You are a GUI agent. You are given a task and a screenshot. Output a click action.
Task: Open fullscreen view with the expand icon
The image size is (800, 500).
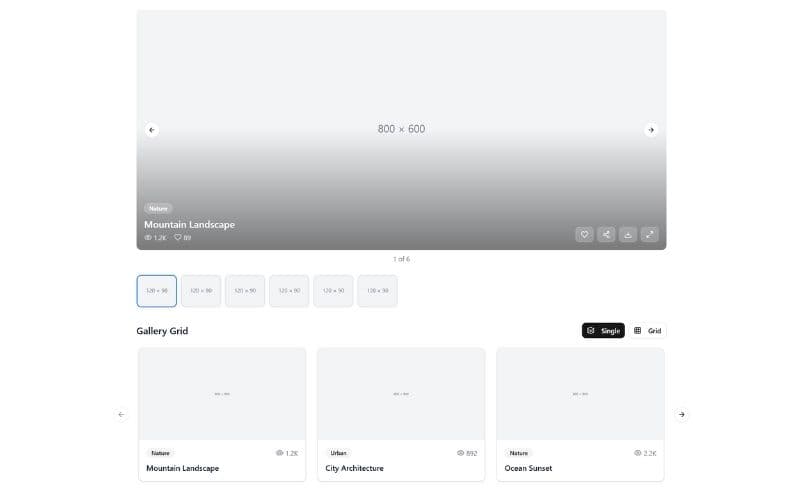(650, 234)
